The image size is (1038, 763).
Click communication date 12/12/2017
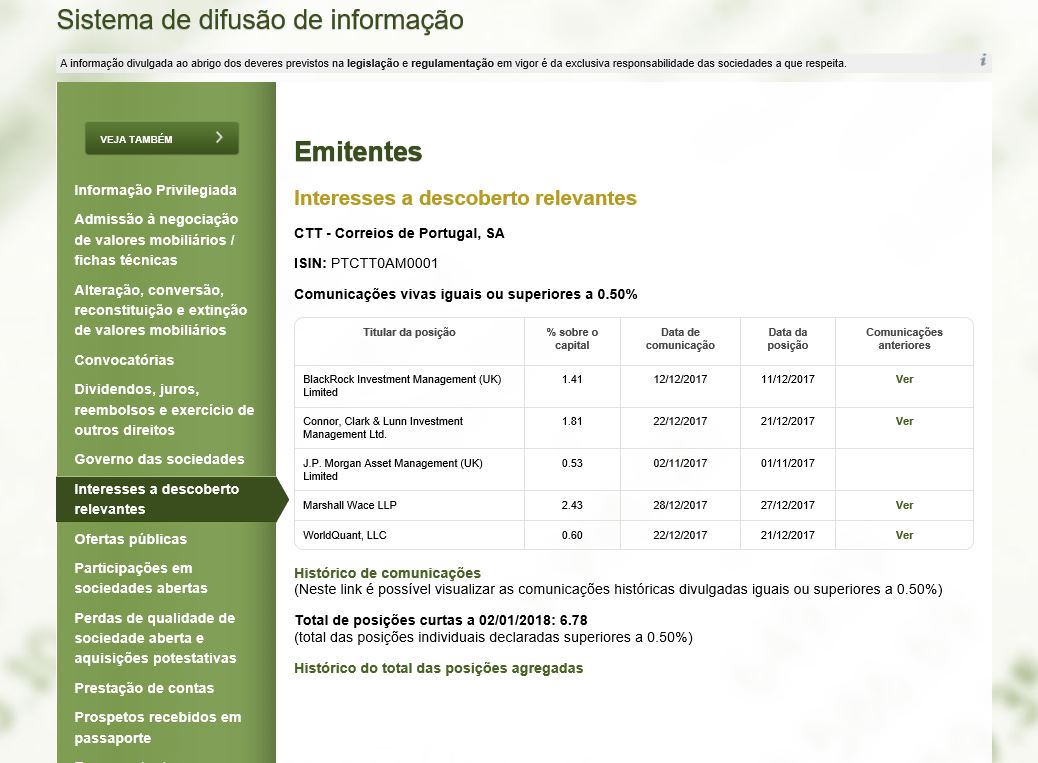tap(680, 379)
